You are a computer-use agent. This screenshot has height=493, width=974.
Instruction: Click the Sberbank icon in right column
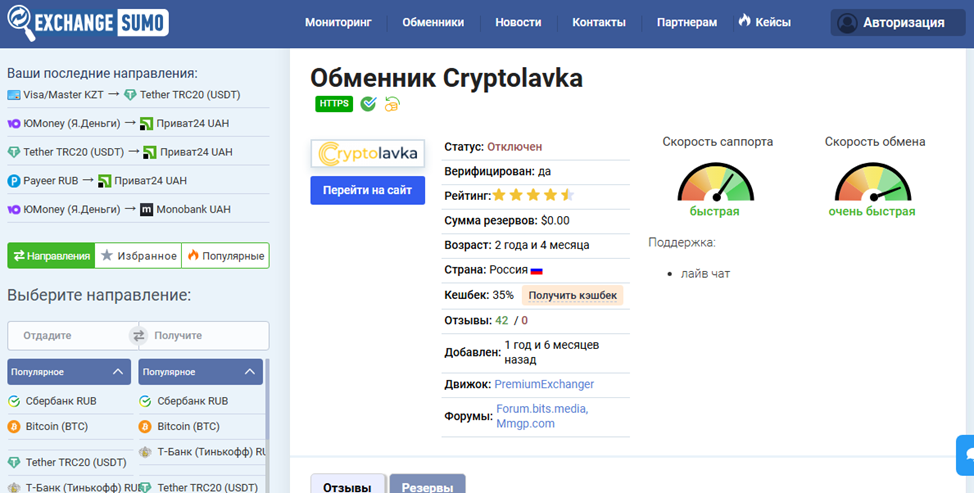coord(145,401)
